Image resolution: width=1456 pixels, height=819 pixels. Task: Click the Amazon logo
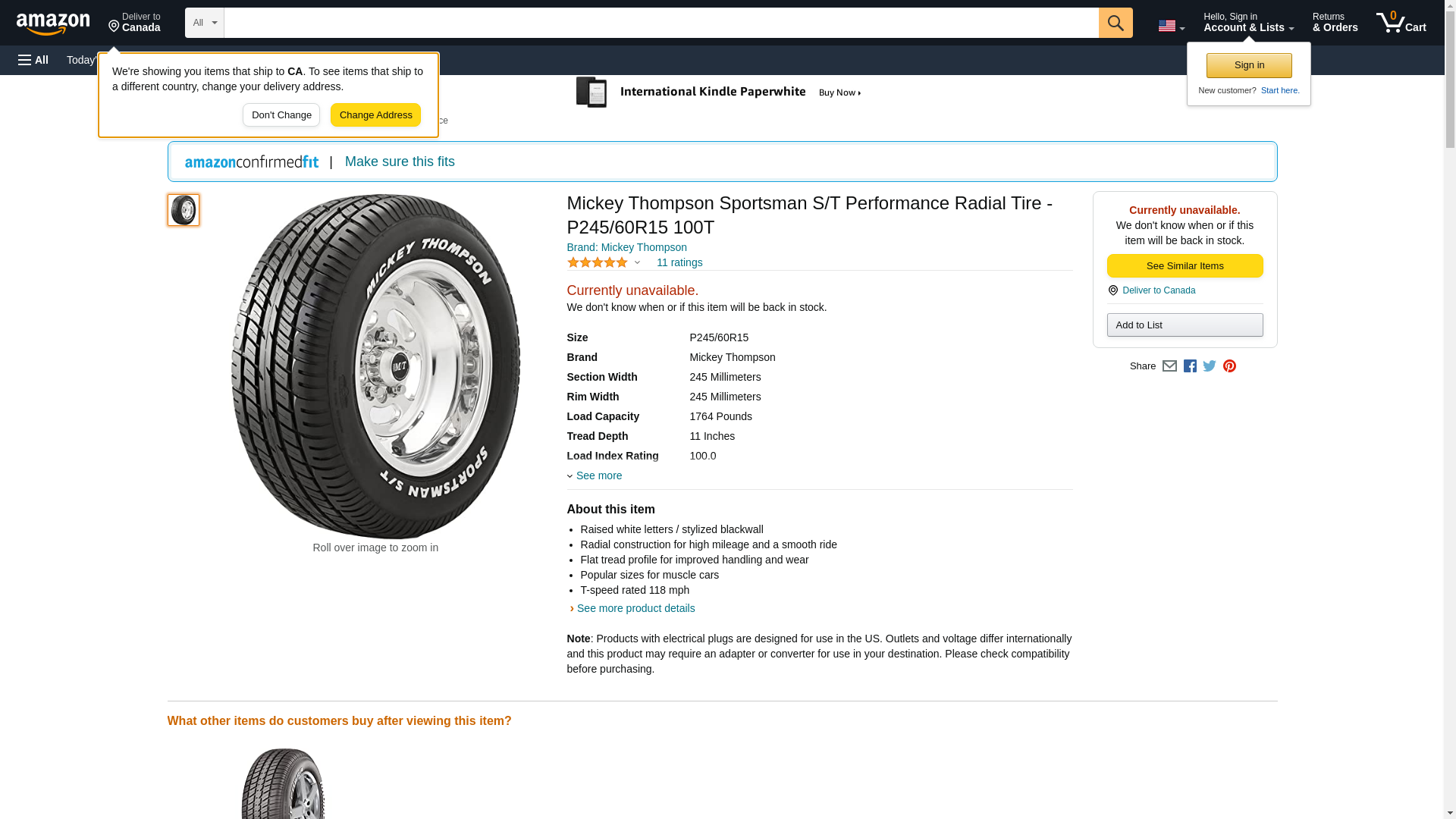tap(53, 24)
